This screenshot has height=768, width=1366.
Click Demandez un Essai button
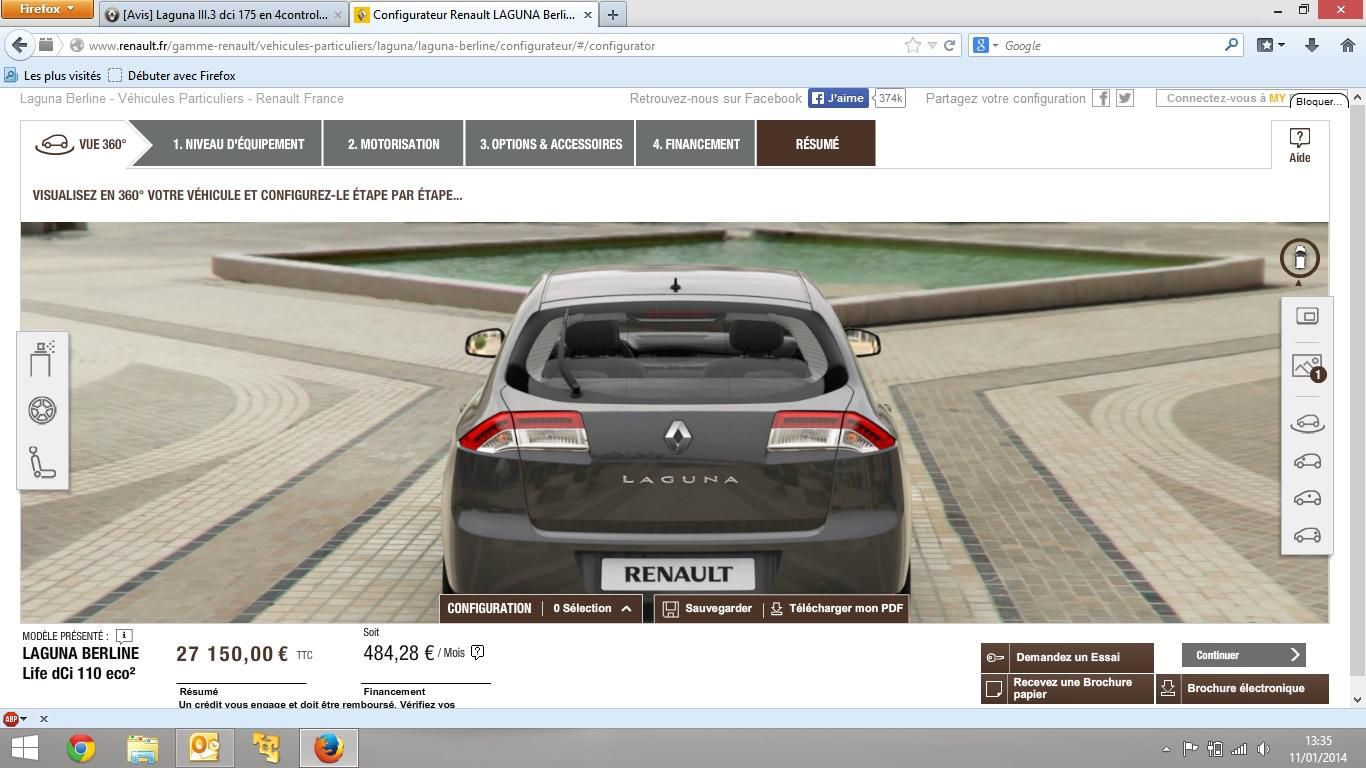tap(1067, 657)
